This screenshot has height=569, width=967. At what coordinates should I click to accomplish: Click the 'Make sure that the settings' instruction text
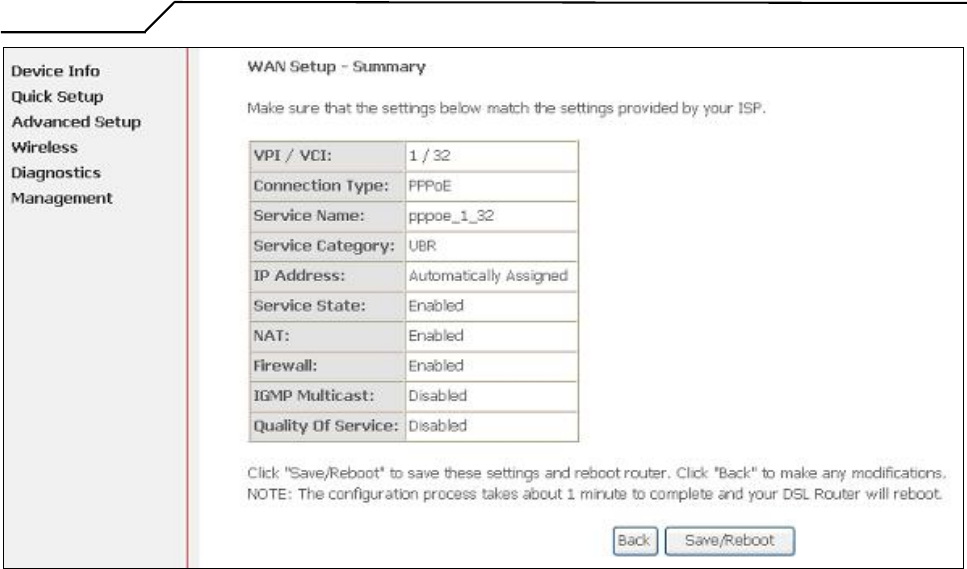pyautogui.click(x=506, y=108)
